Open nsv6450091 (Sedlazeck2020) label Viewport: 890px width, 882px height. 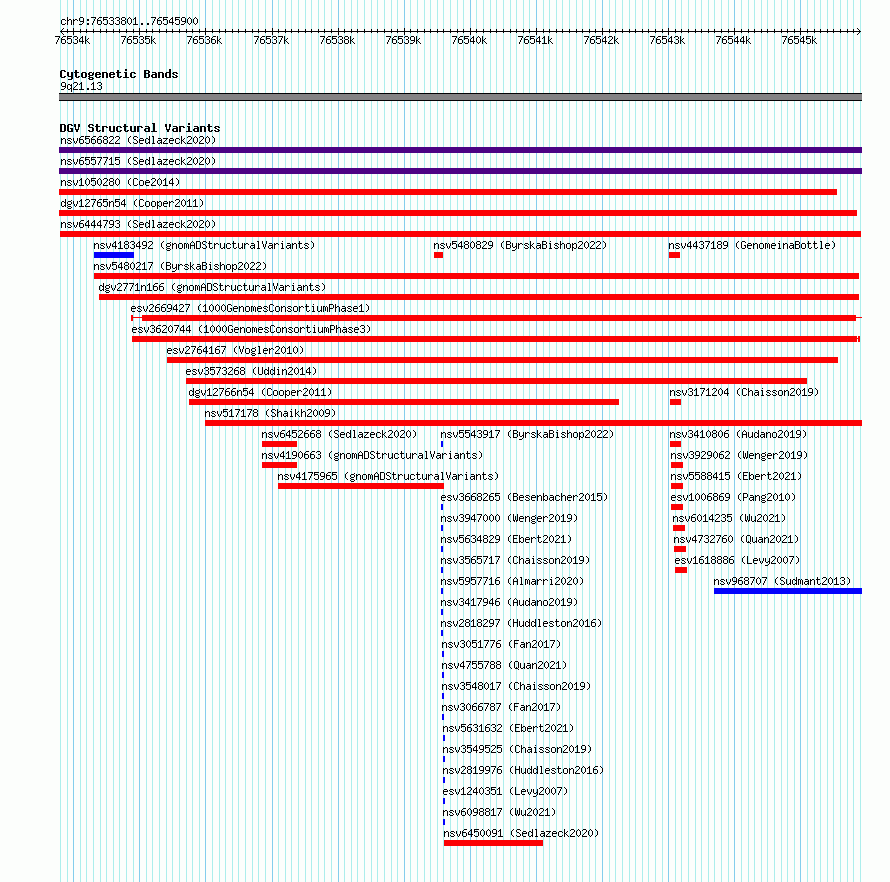pyautogui.click(x=521, y=833)
